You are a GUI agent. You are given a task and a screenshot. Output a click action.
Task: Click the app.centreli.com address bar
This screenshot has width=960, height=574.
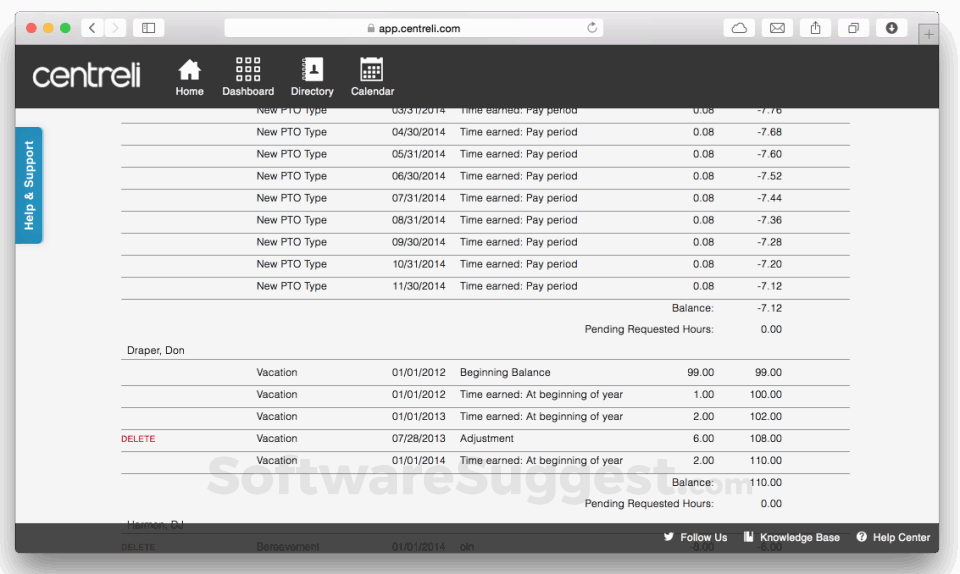414,28
